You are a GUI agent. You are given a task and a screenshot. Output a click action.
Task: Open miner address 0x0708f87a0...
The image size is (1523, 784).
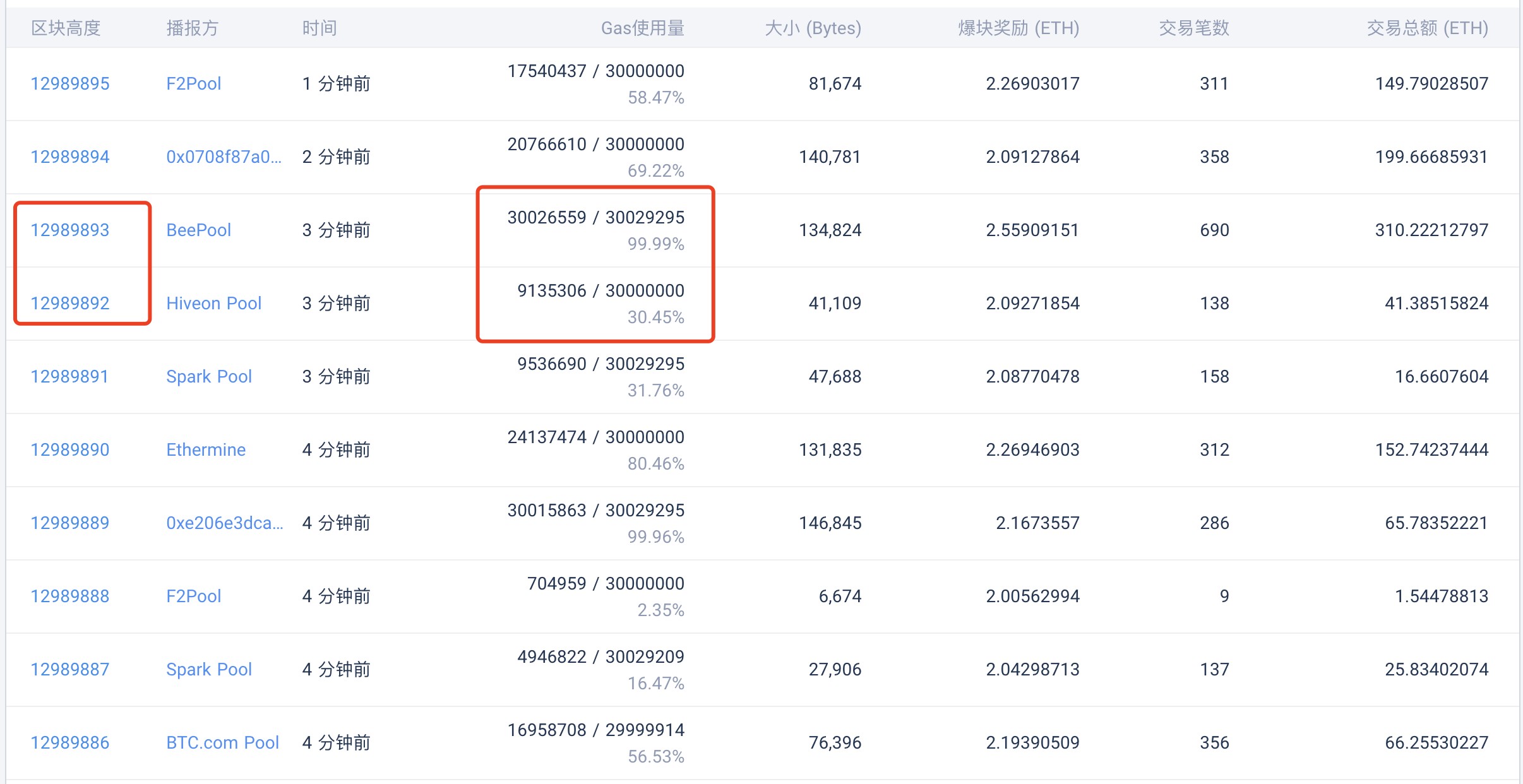click(x=224, y=157)
